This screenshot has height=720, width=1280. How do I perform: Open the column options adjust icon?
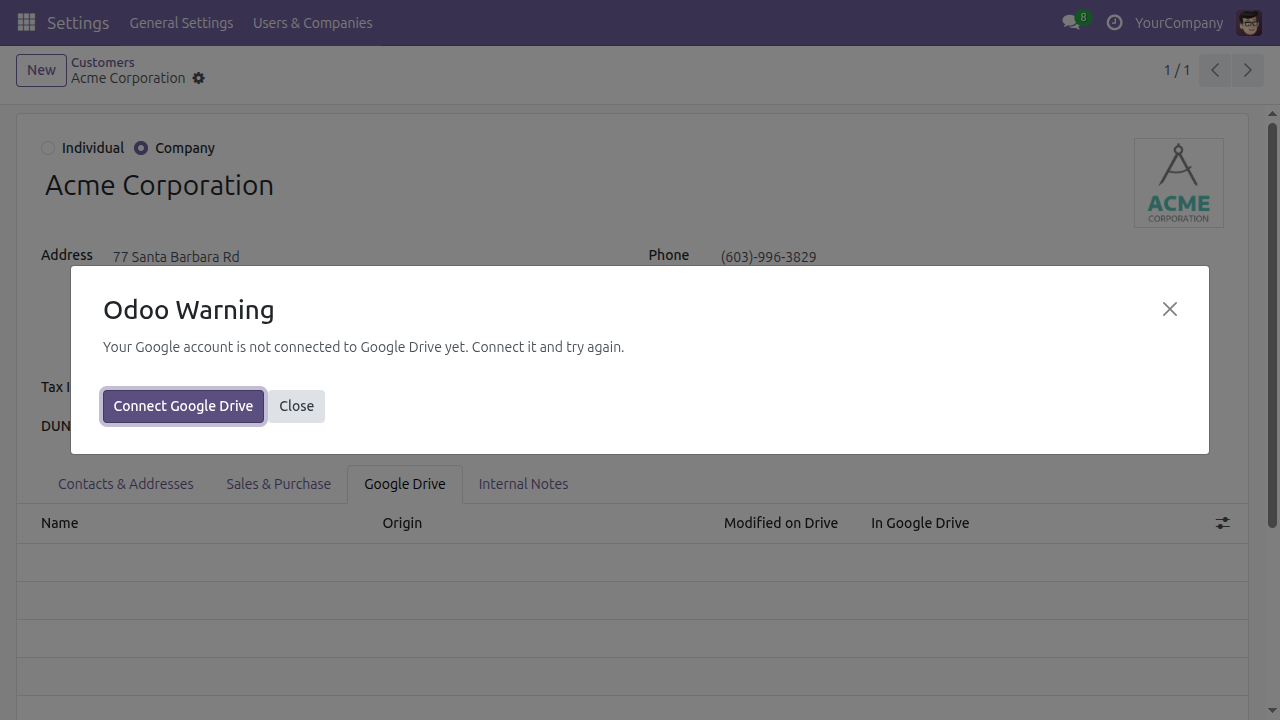coord(1223,523)
